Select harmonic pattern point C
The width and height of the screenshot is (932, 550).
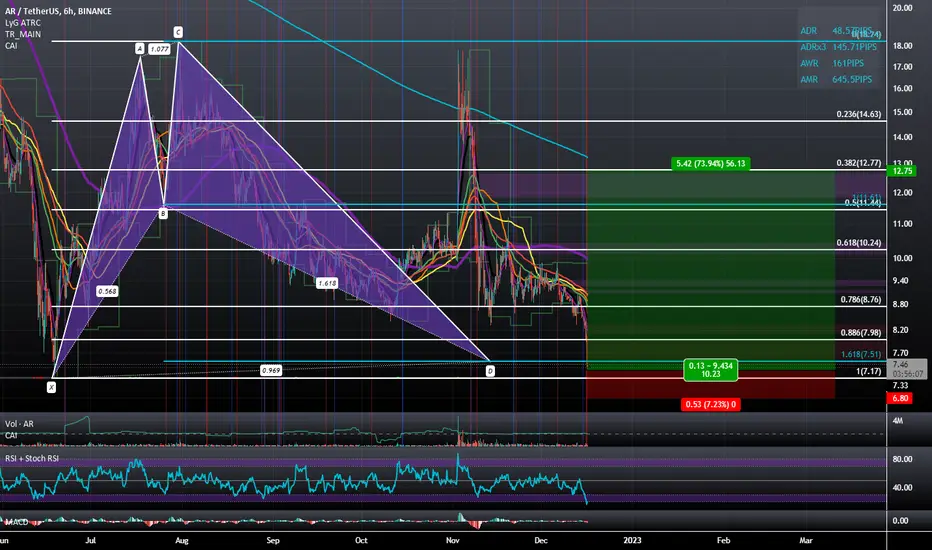tap(178, 32)
